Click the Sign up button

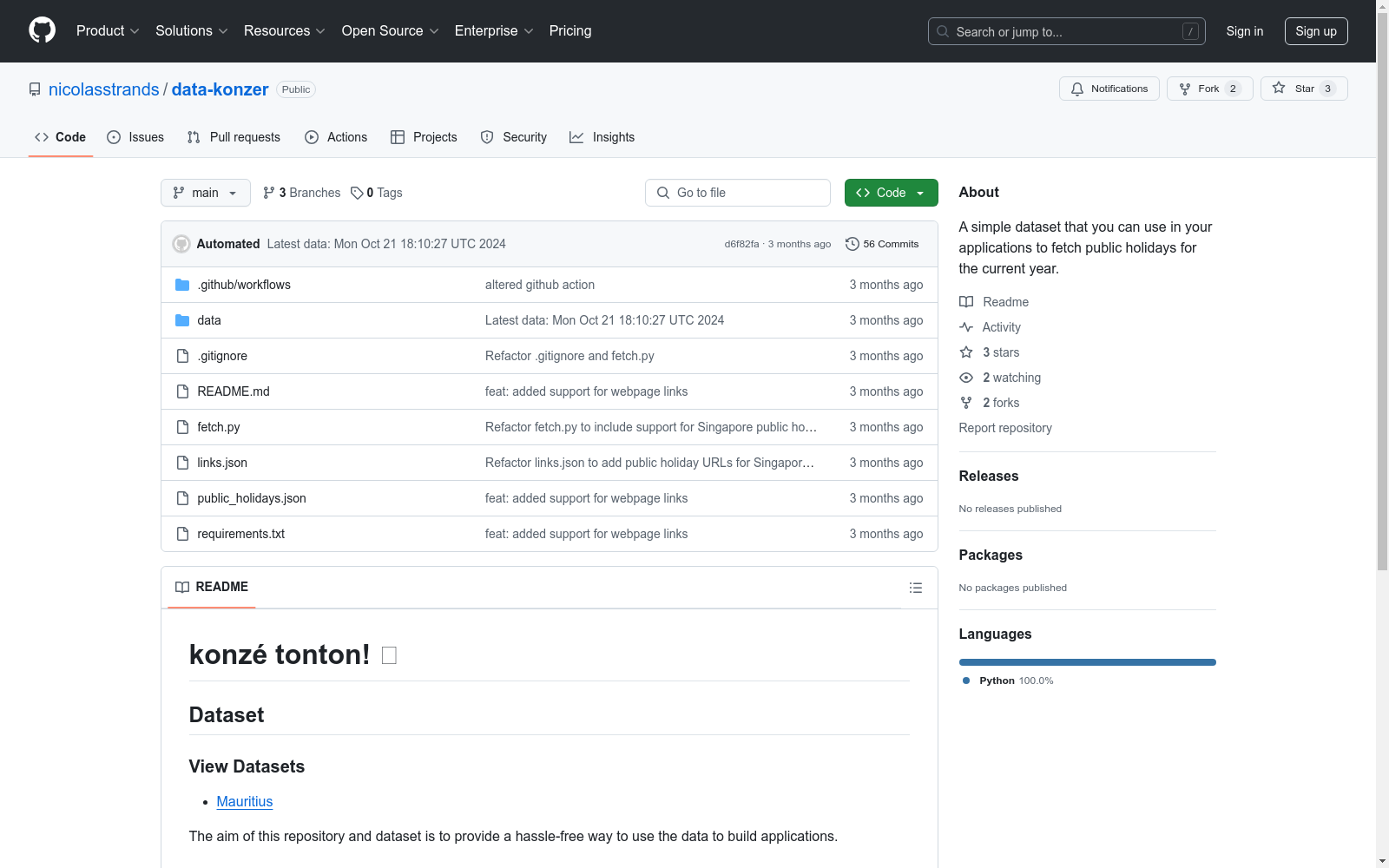1316,31
